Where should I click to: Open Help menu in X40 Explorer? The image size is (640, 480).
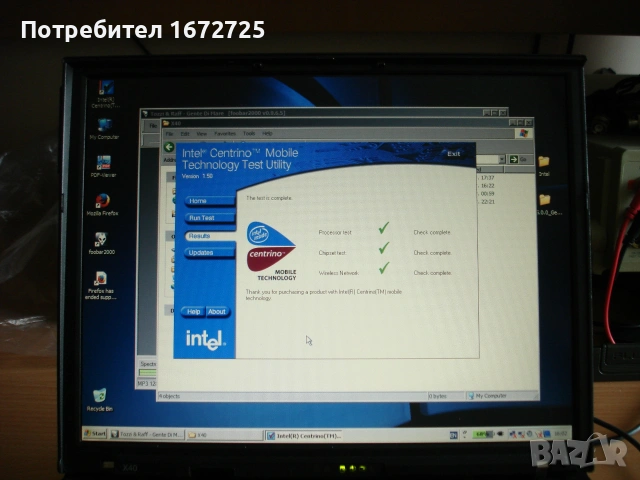pos(267,133)
